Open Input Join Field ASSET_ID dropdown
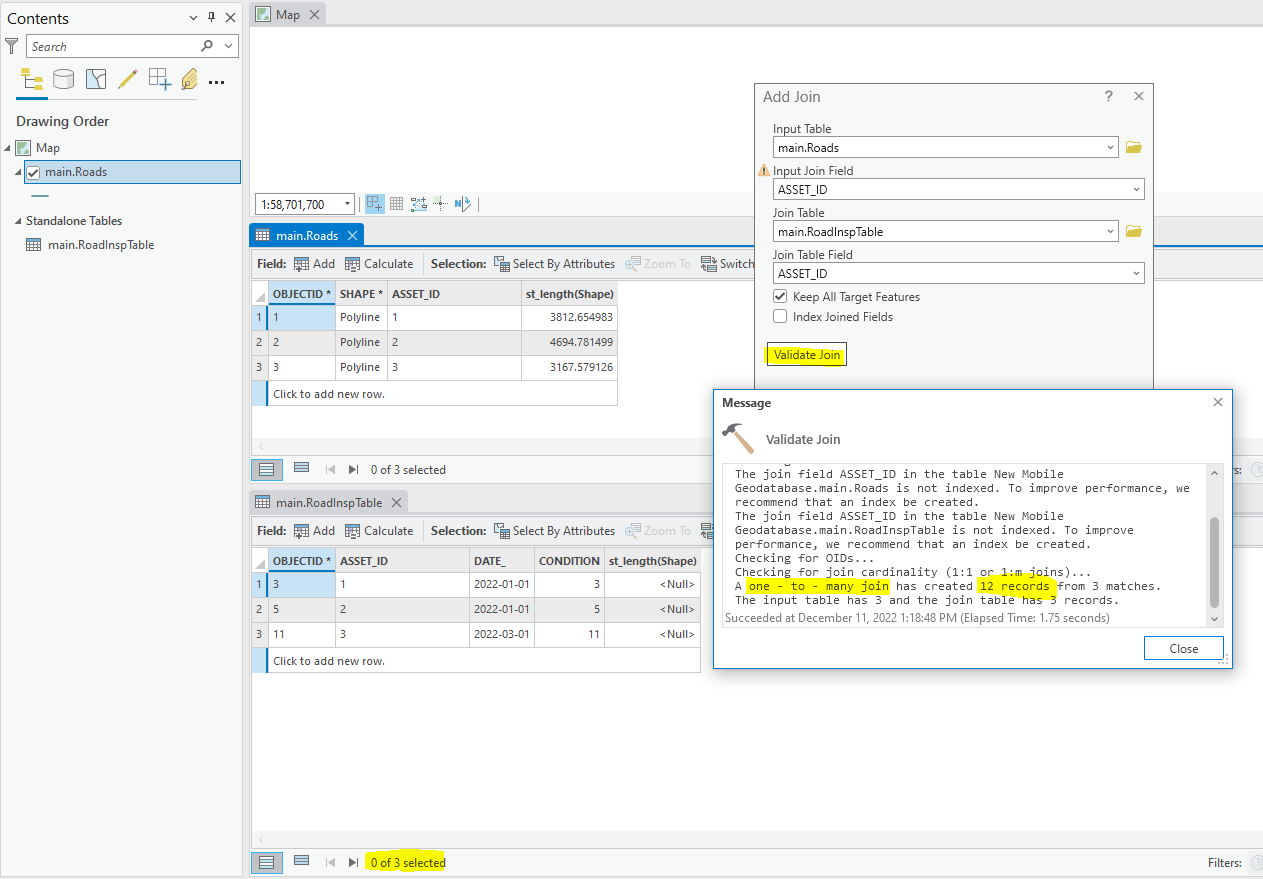Screen dimensions: 1263x879 [x=958, y=190]
